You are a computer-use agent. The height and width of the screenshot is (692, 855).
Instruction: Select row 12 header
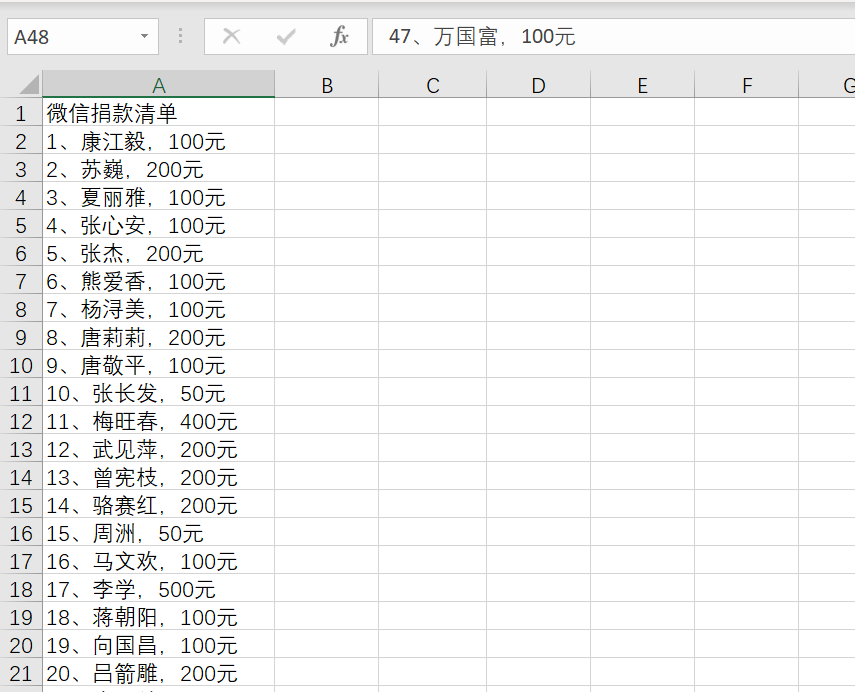click(x=21, y=422)
